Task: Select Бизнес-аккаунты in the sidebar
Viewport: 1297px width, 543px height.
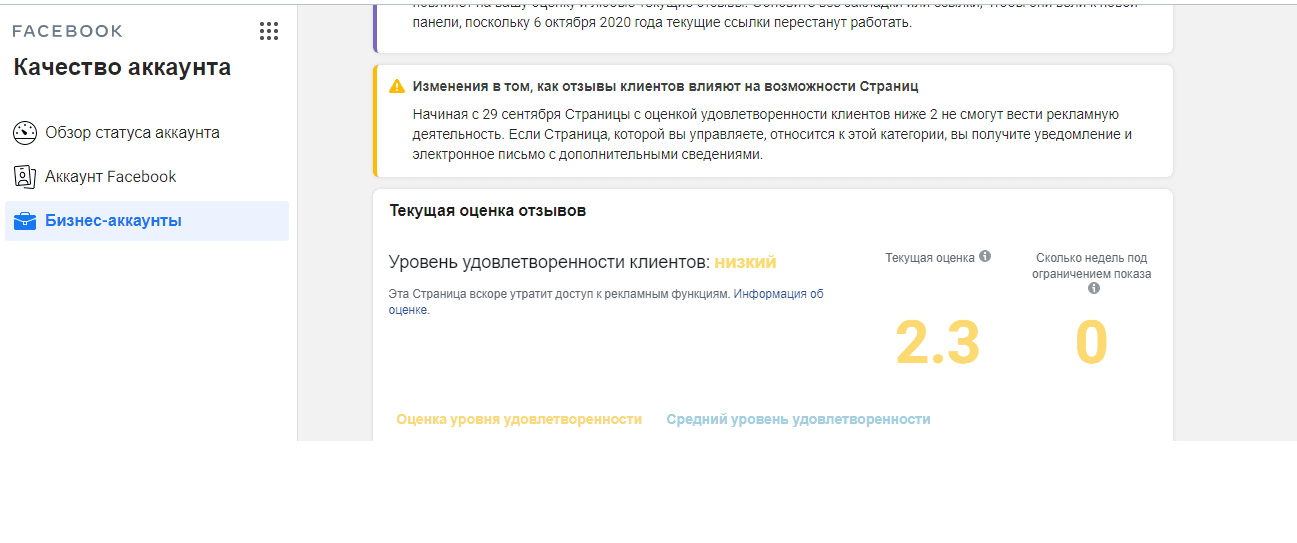Action: [x=147, y=221]
